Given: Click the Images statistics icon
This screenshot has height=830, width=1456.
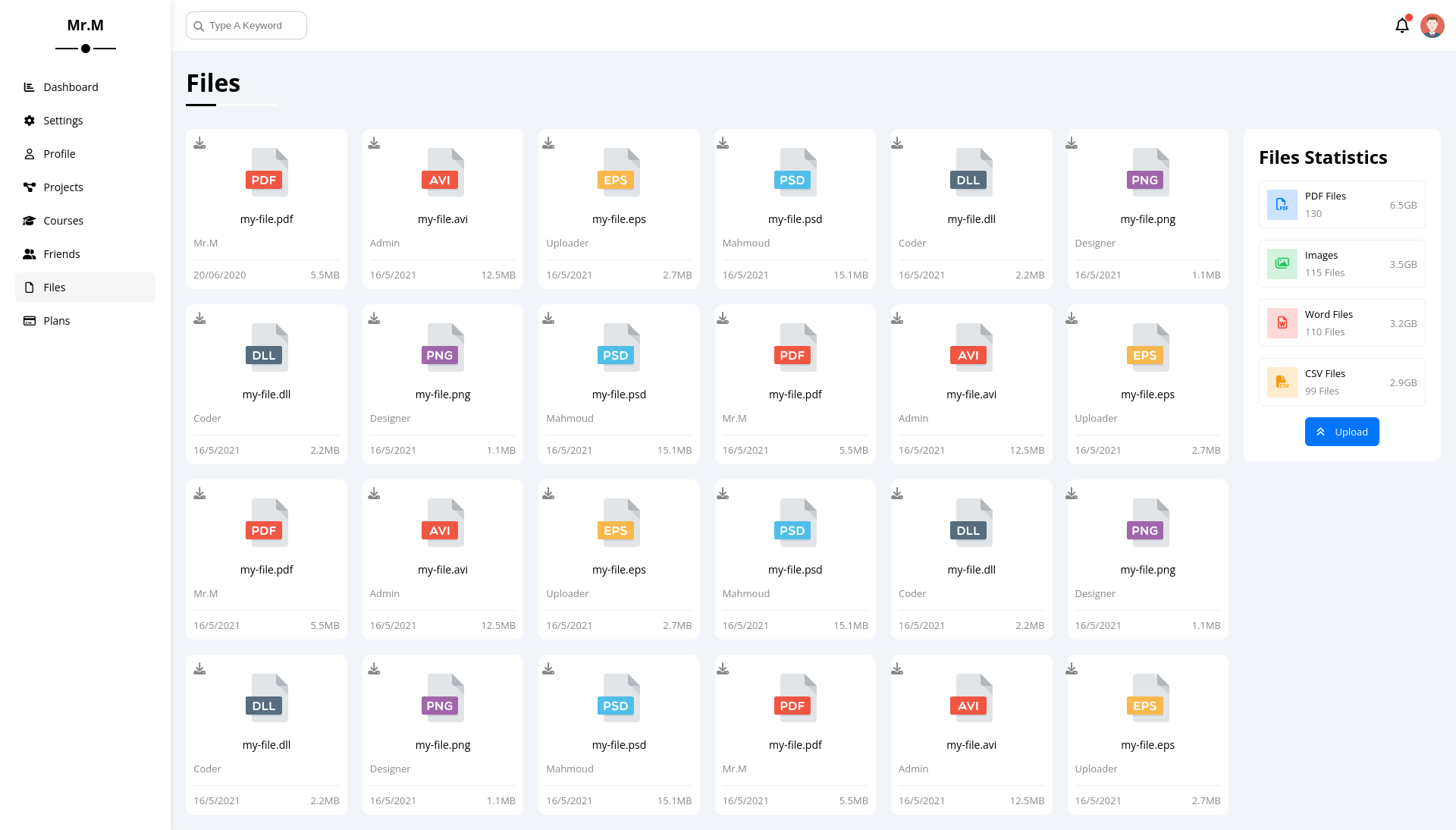Looking at the screenshot, I should (1282, 264).
